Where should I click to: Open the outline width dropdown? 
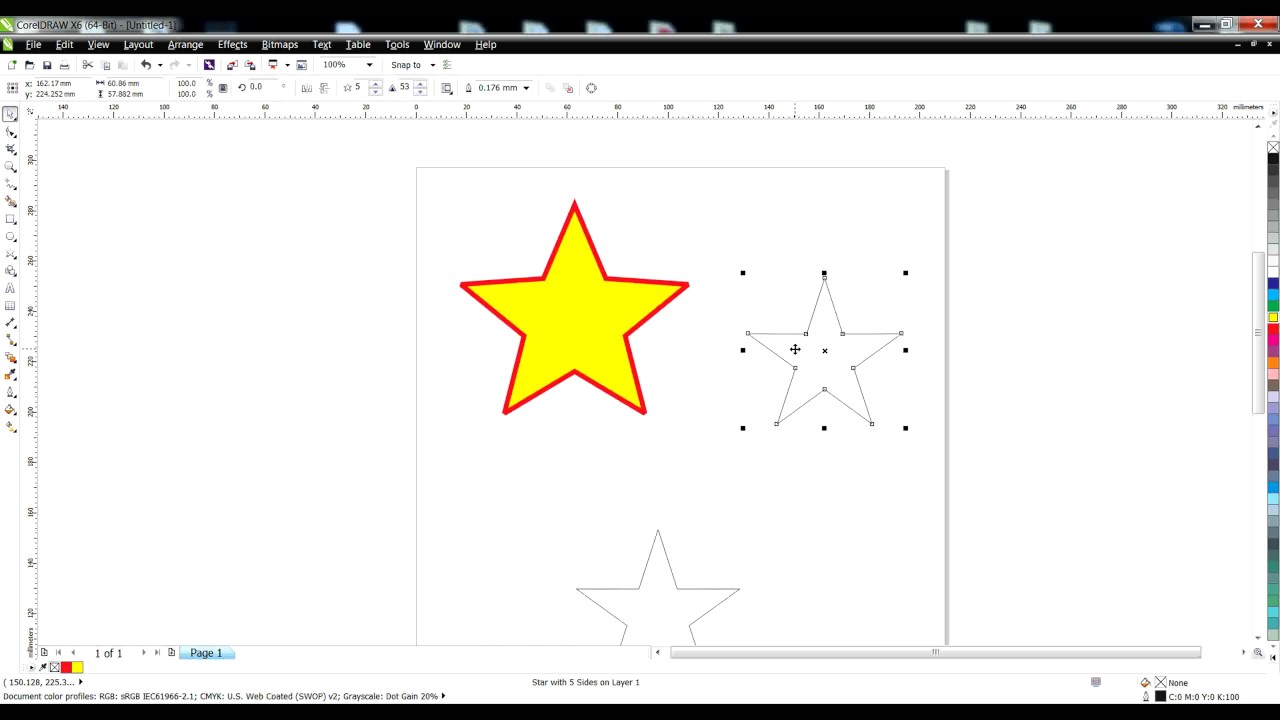click(526, 88)
